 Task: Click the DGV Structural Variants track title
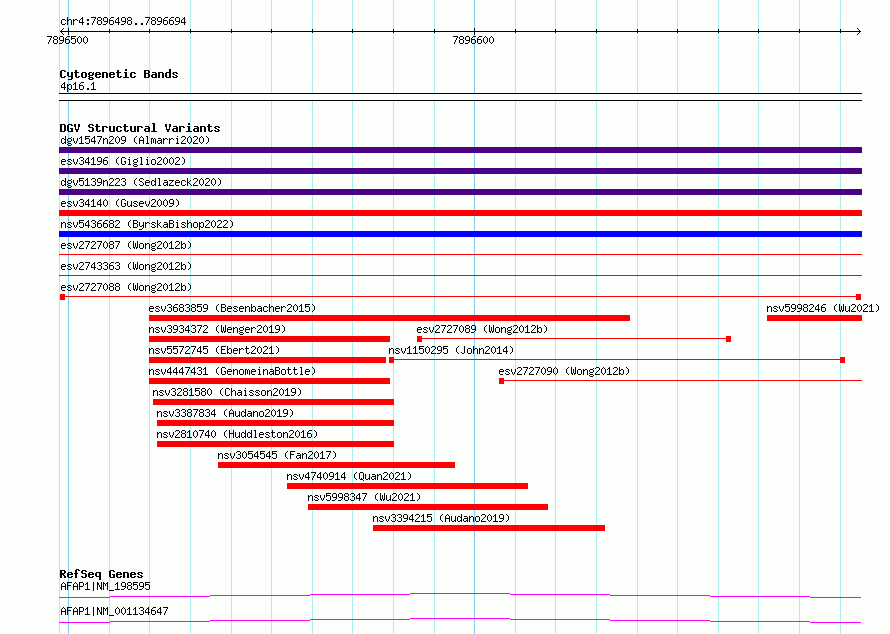point(140,128)
